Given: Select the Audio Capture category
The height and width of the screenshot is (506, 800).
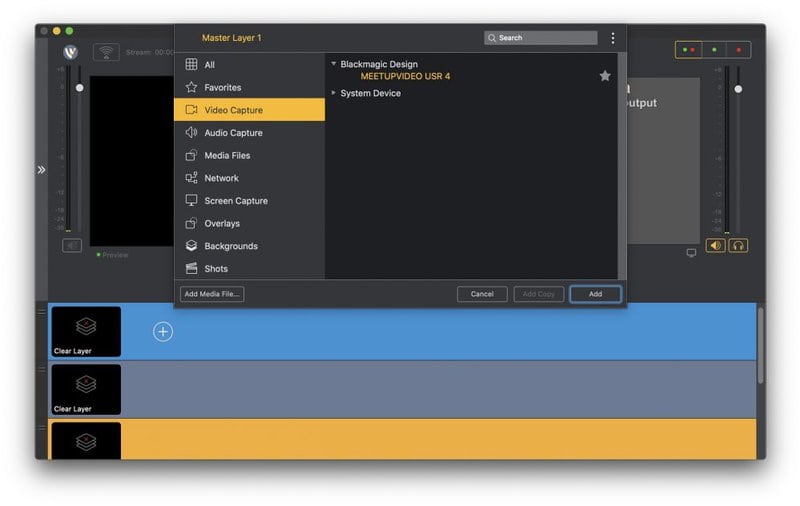Looking at the screenshot, I should click(233, 133).
